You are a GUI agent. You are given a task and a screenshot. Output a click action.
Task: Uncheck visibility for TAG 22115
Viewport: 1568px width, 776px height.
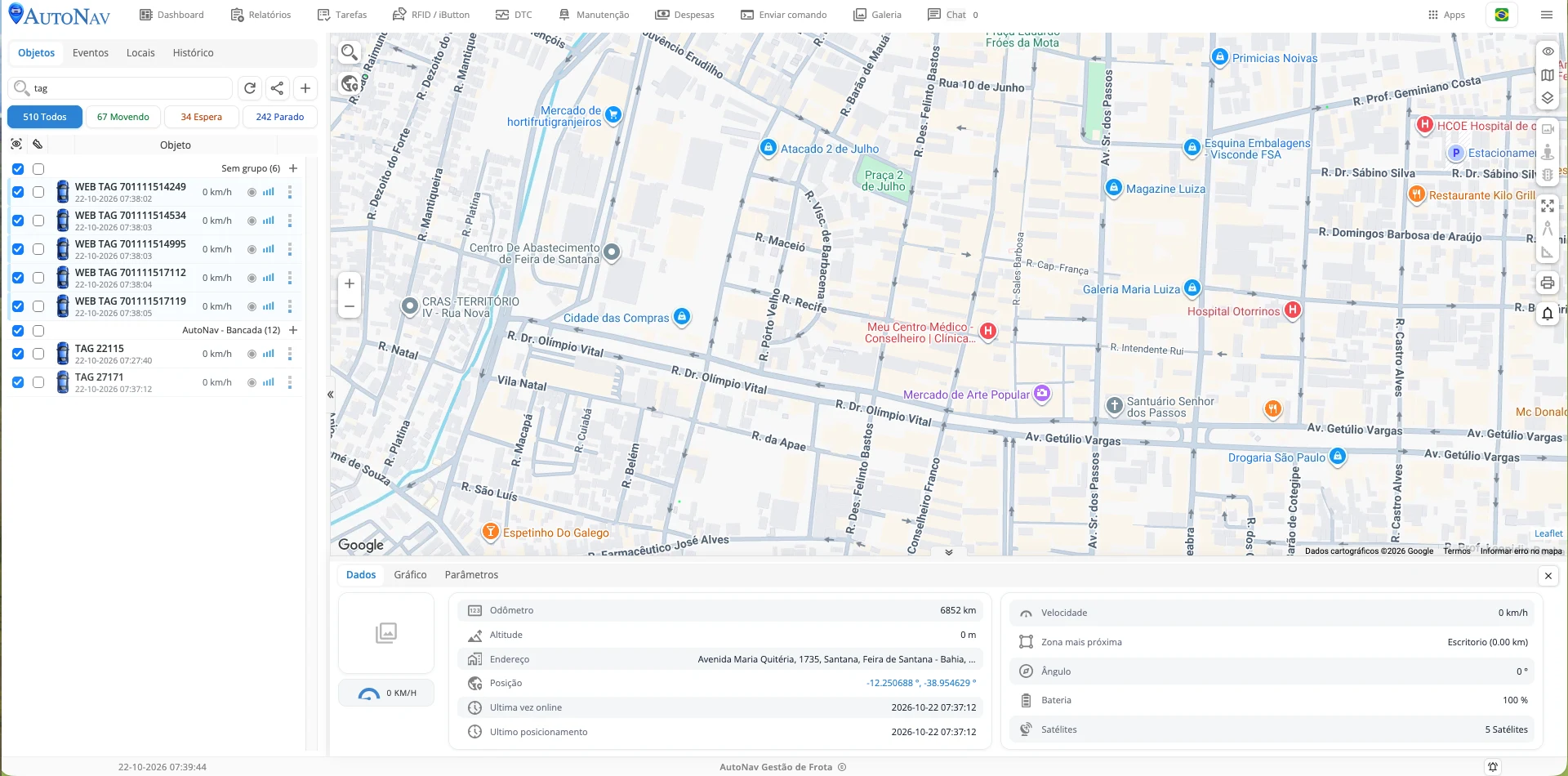pyautogui.click(x=18, y=354)
